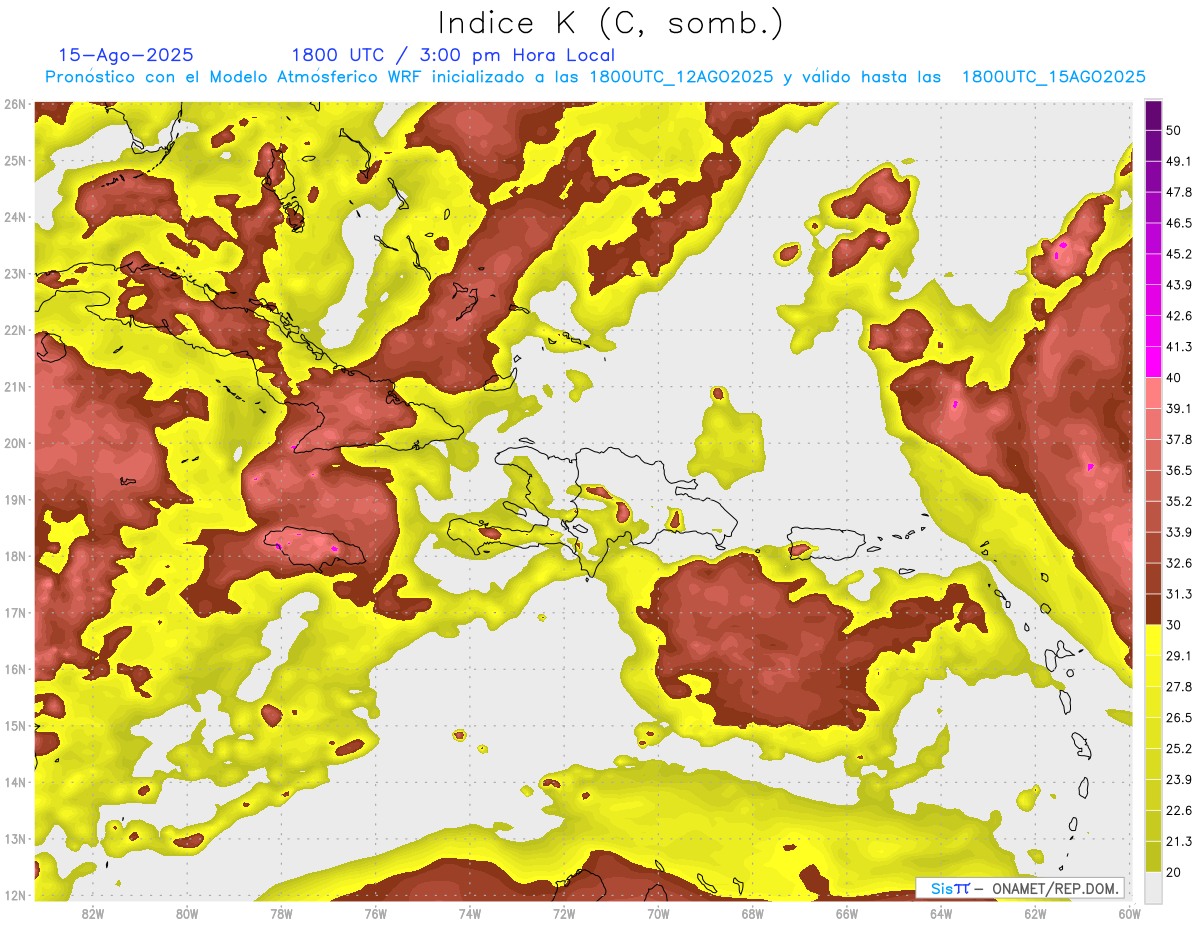1200x927 pixels.
Task: Click the "Pronóstico con el Modelo Atmosférico WRF" line
Action: (x=595, y=77)
